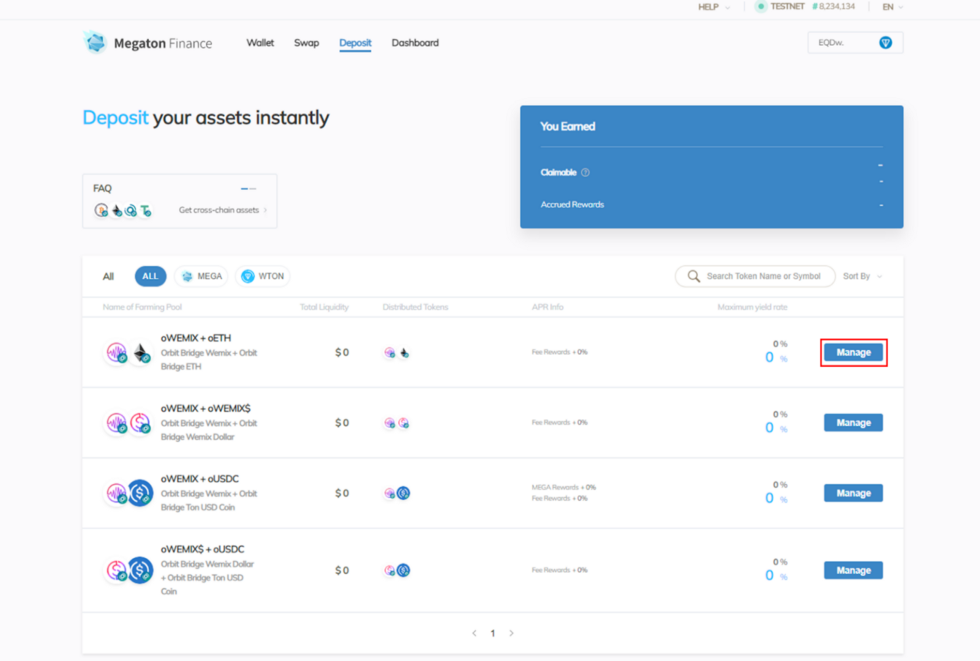
Task: Open the EN language dropdown
Action: pyautogui.click(x=892, y=7)
